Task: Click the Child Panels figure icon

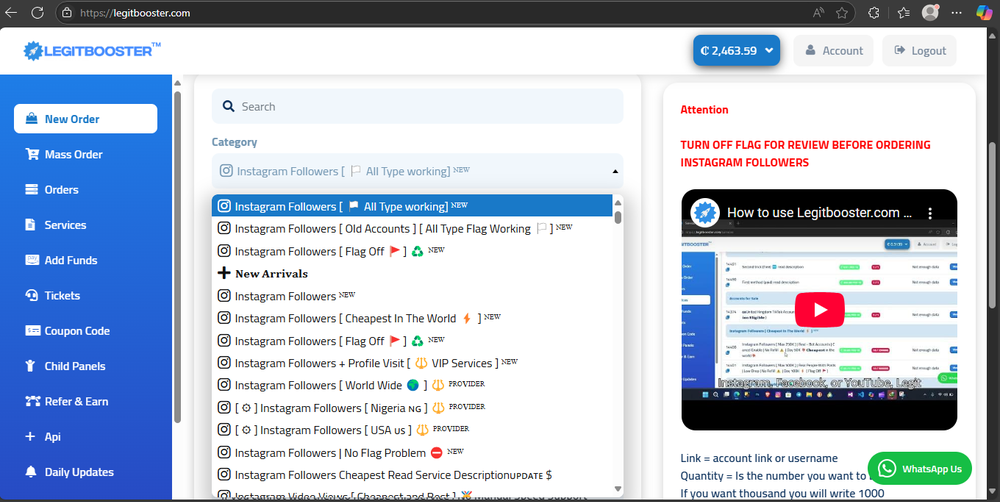Action: point(30,366)
